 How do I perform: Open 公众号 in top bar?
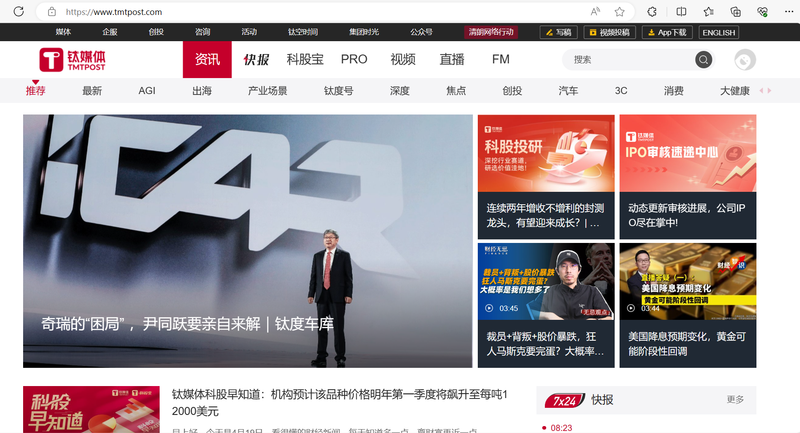click(421, 32)
